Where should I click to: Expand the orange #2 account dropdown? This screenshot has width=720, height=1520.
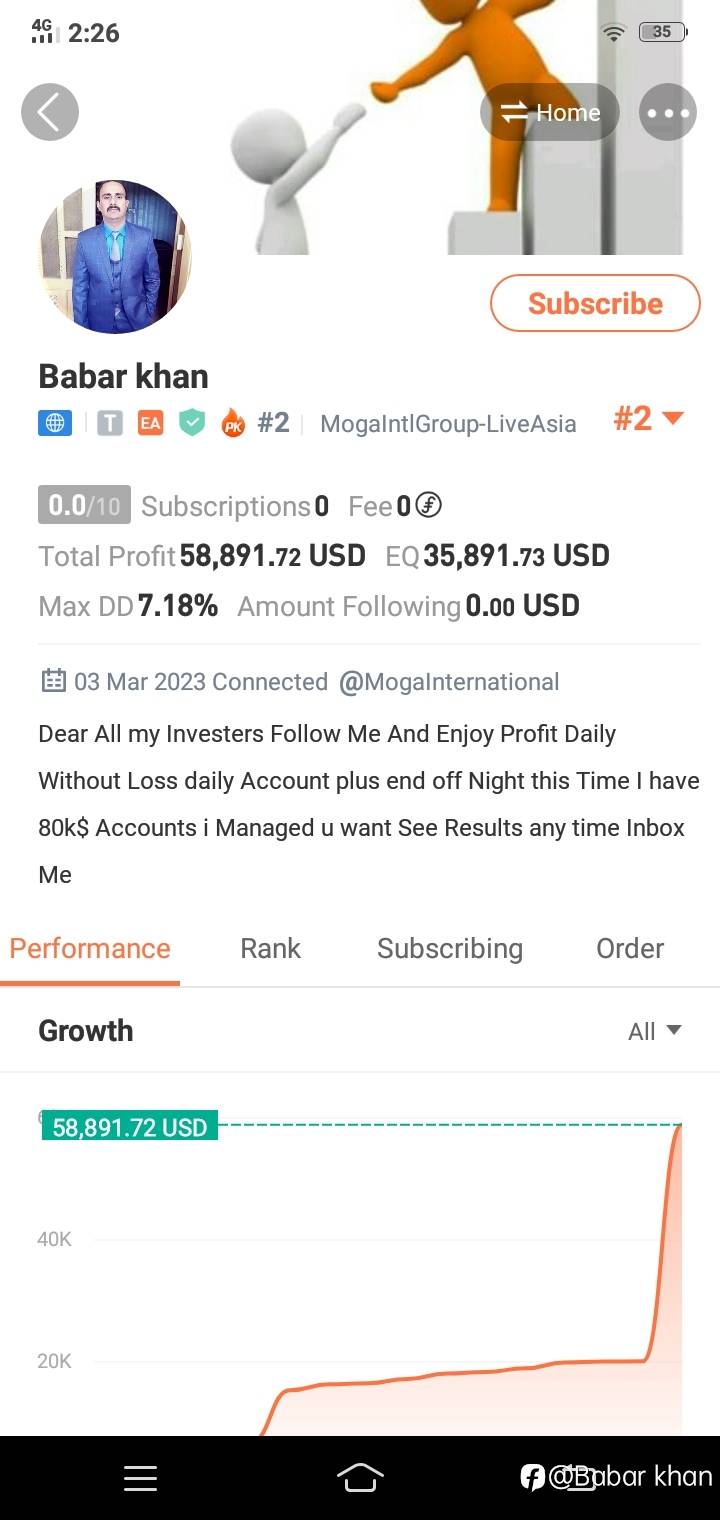coord(648,419)
